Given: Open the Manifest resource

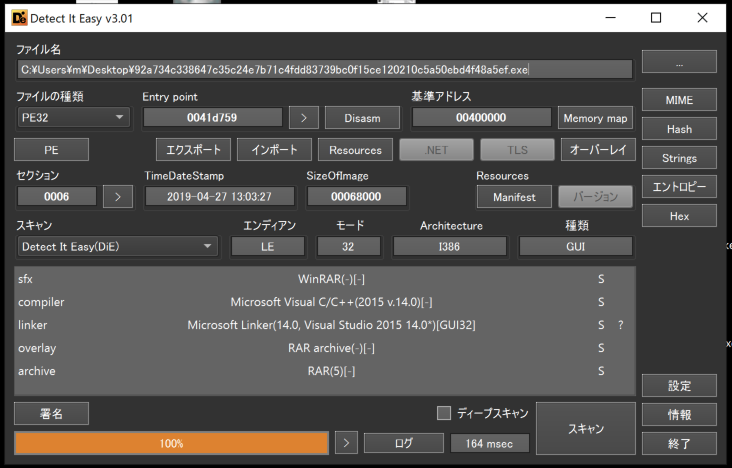Looking at the screenshot, I should click(514, 197).
